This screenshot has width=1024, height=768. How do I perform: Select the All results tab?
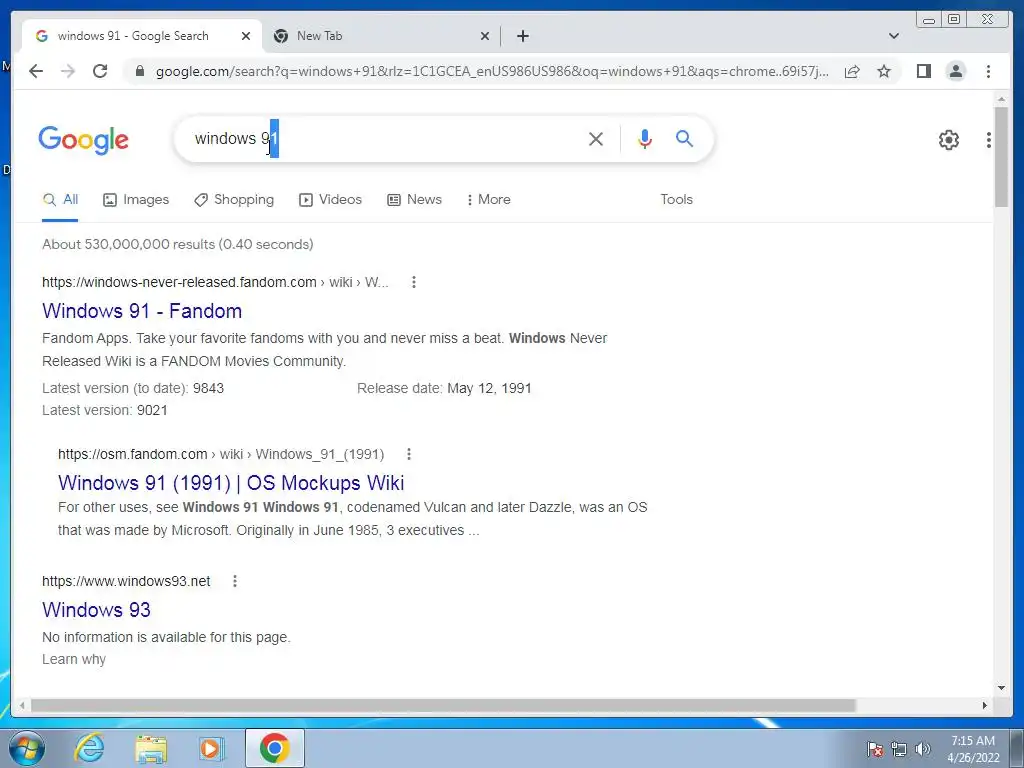coord(60,199)
